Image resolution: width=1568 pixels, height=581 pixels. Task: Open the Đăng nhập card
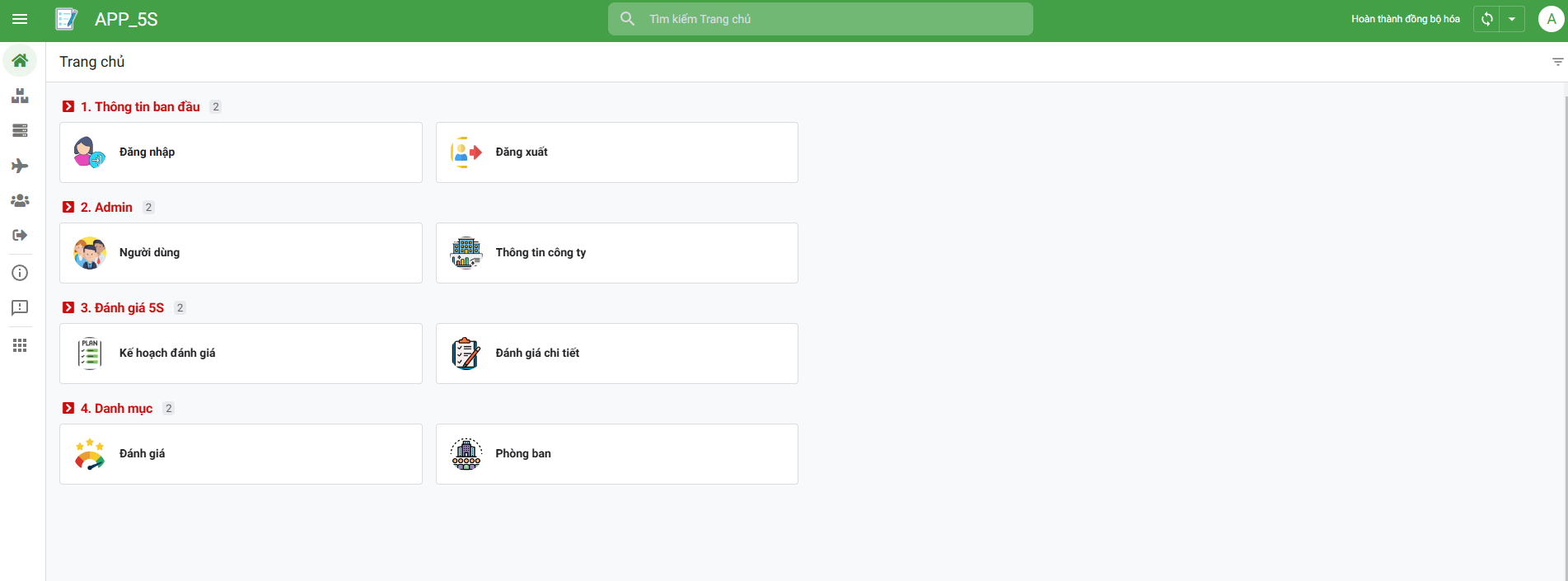point(241,152)
